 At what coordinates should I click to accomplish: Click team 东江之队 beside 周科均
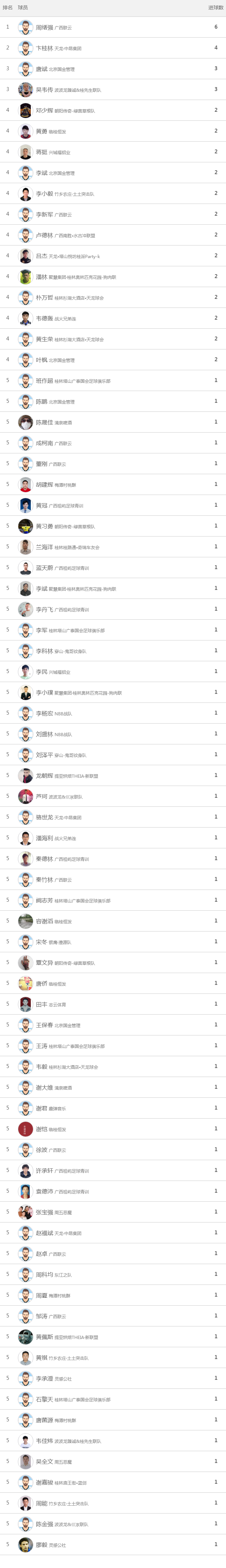pyautogui.click(x=63, y=1274)
